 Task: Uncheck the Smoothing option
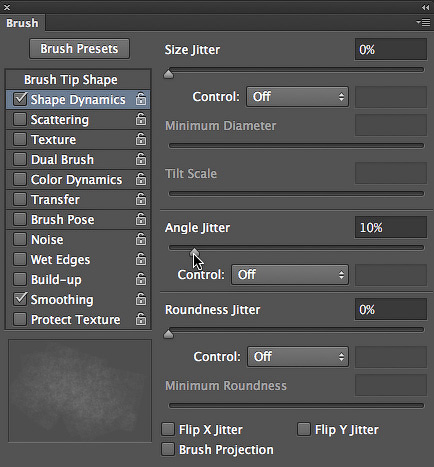click(20, 299)
